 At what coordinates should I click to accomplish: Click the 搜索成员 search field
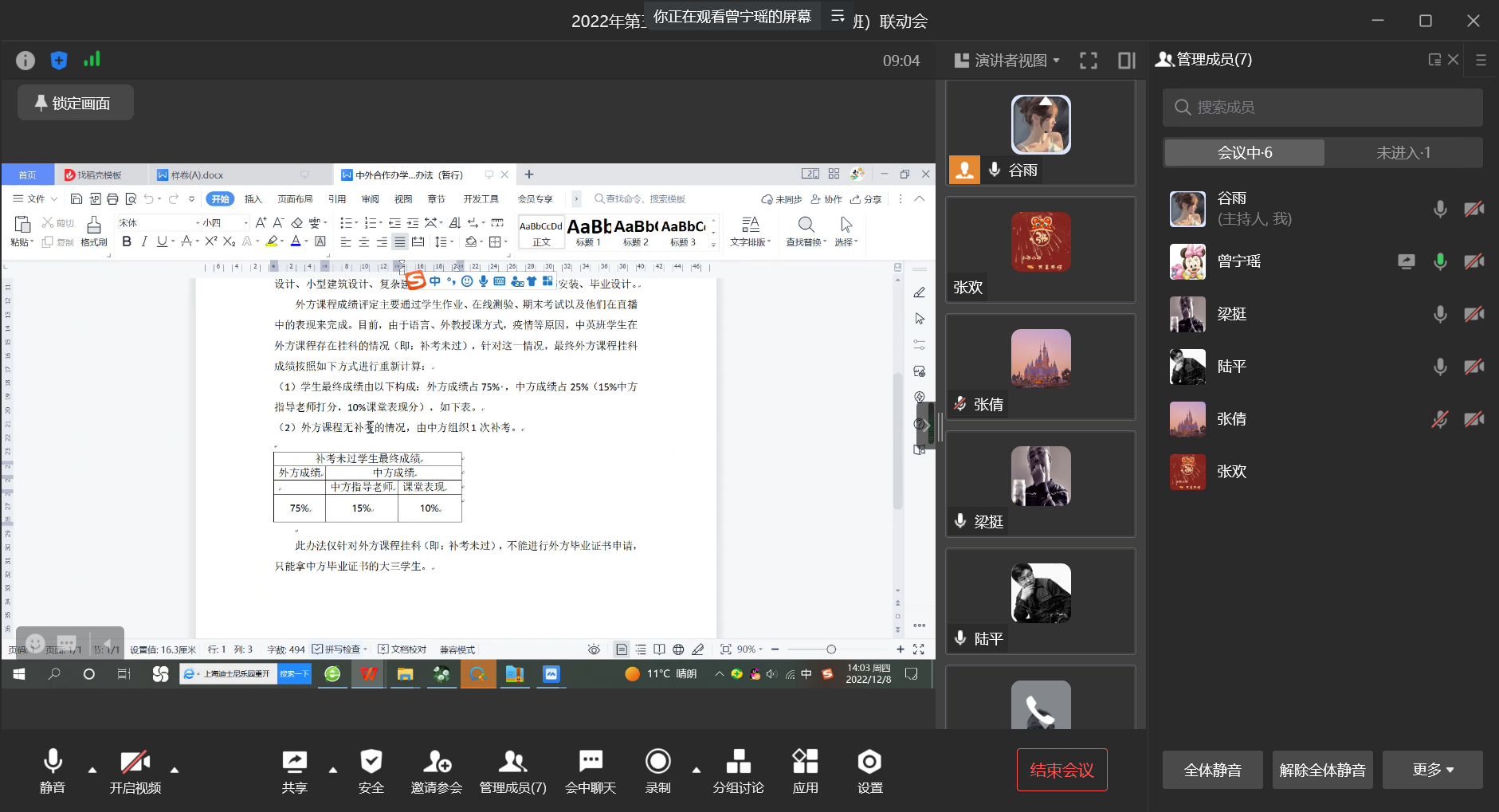[x=1323, y=108]
